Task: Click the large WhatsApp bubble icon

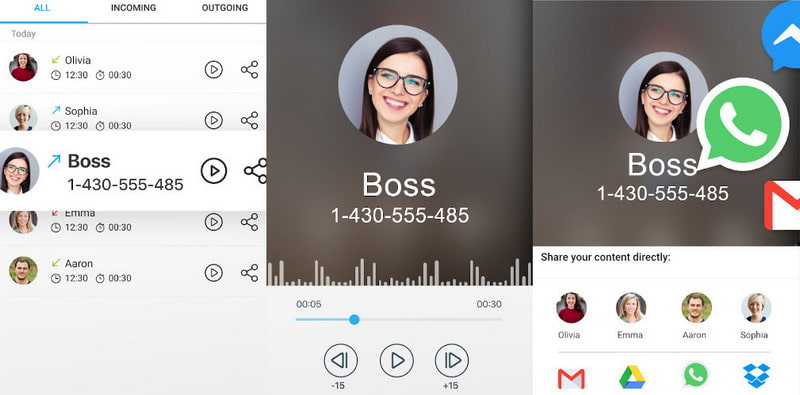Action: 742,124
